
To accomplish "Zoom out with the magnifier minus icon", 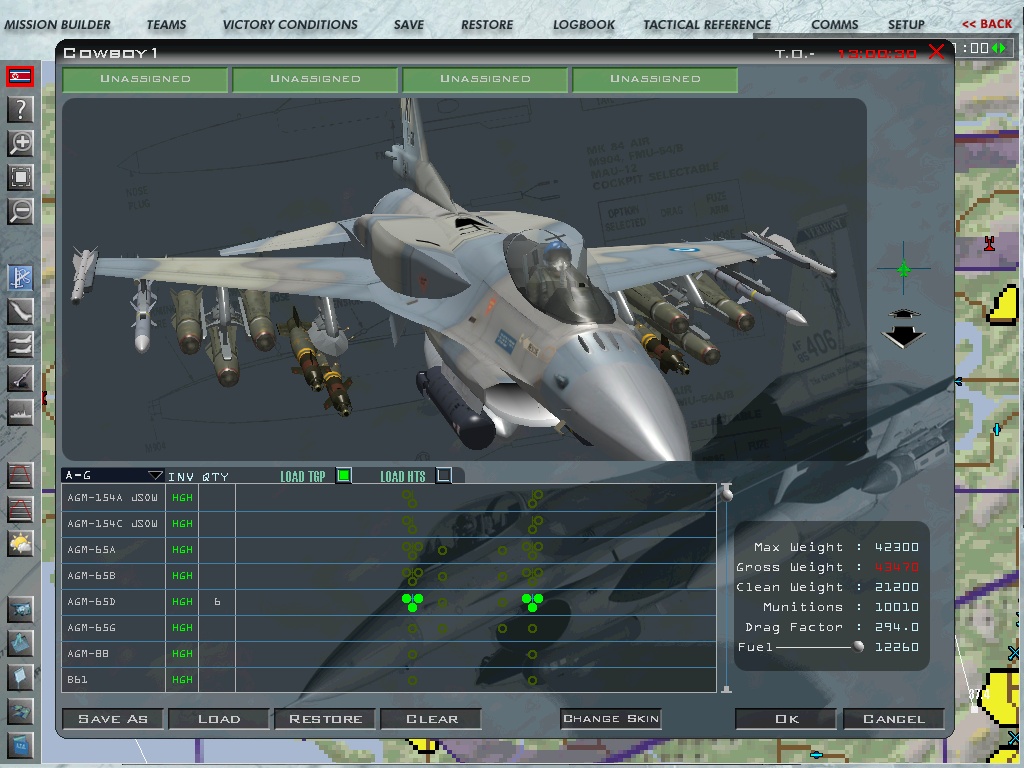I will click(x=20, y=211).
